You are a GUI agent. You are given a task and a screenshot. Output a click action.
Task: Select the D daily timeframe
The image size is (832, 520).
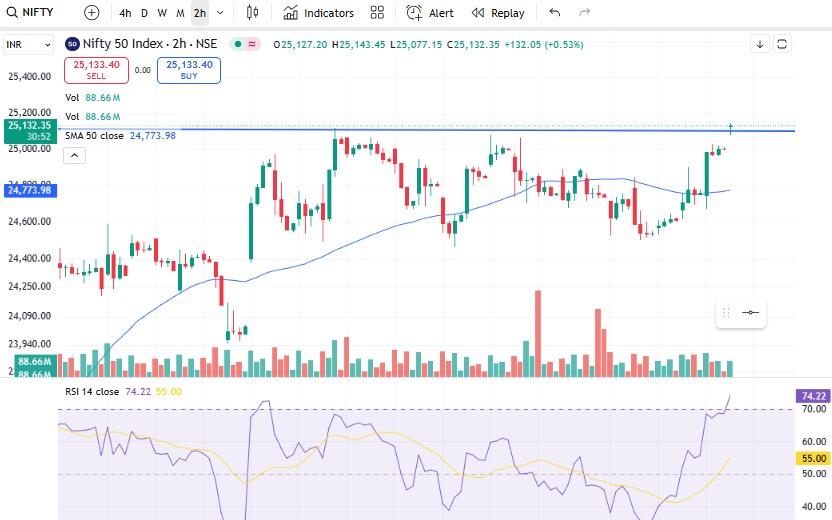tap(144, 13)
